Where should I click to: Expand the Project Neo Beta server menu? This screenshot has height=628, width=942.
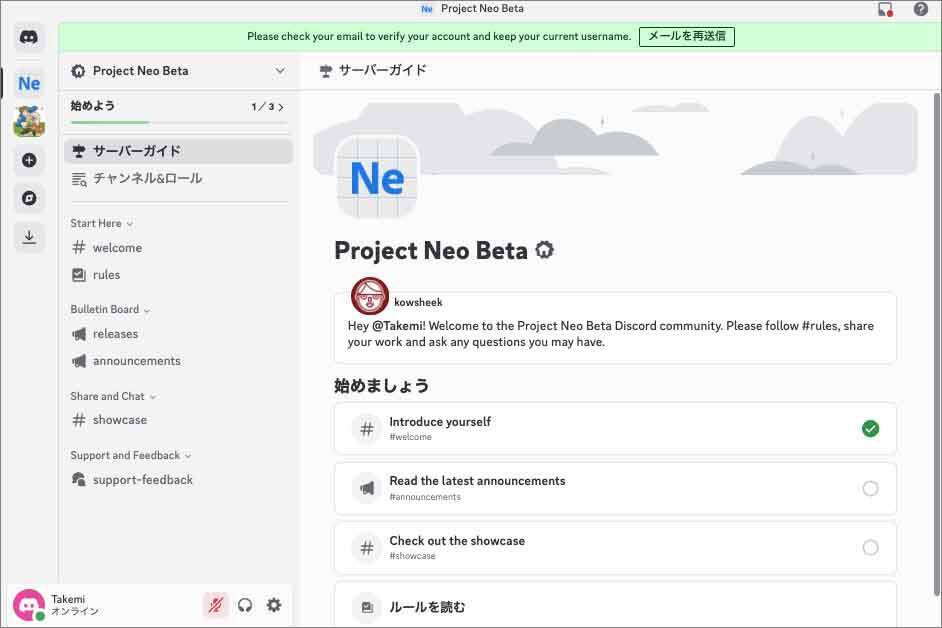(x=280, y=71)
